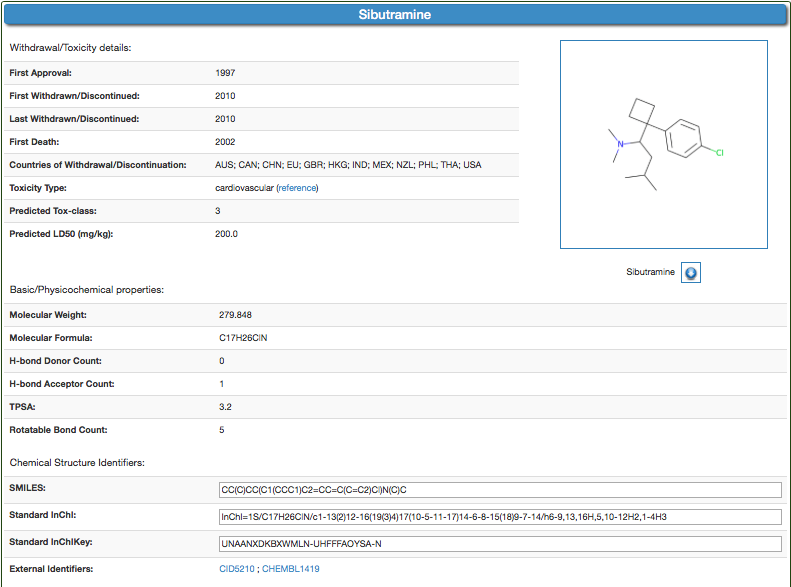
Task: Click the TPSA value 3.2
Action: click(x=226, y=407)
